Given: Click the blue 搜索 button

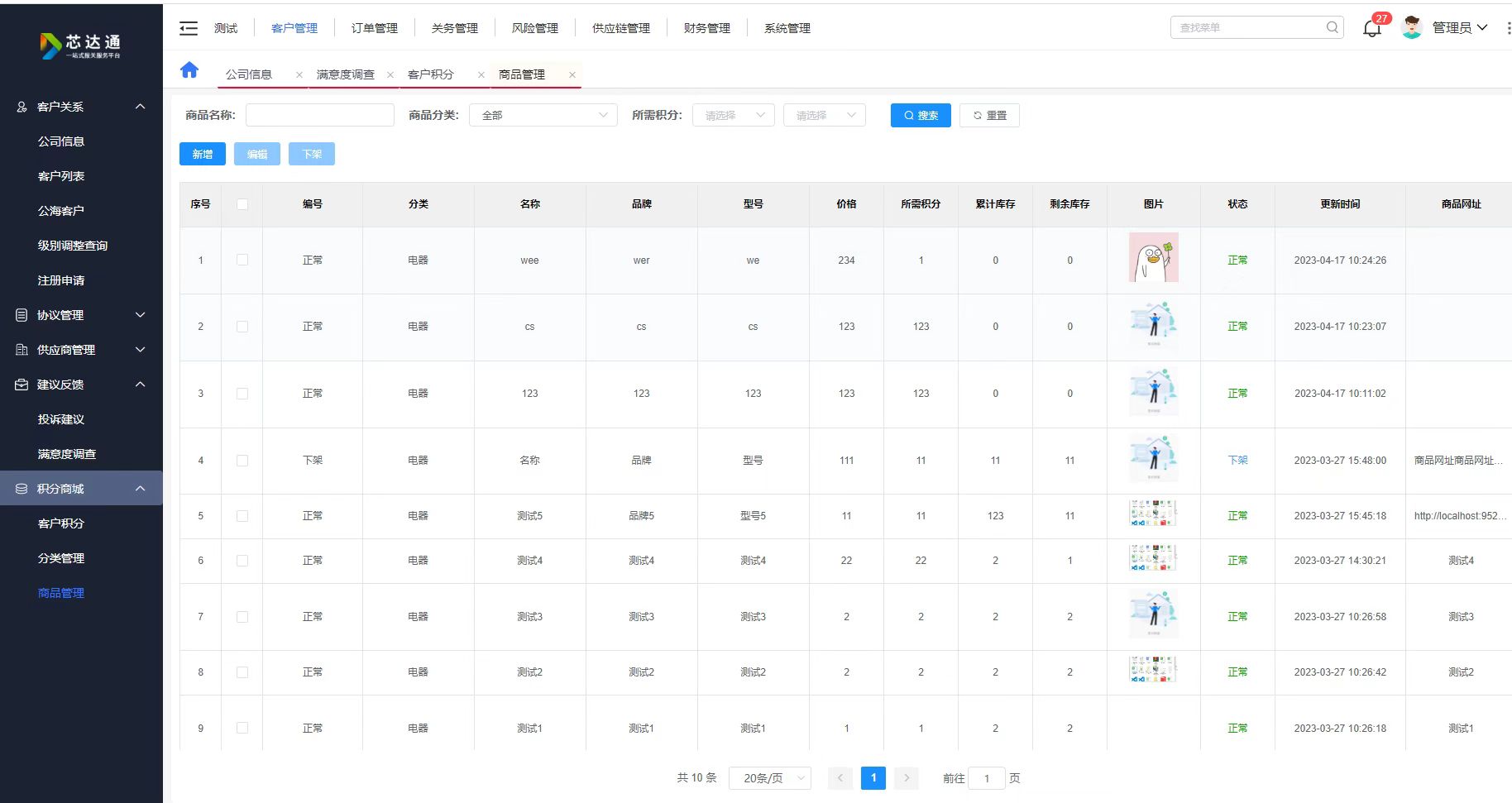Looking at the screenshot, I should pyautogui.click(x=921, y=115).
